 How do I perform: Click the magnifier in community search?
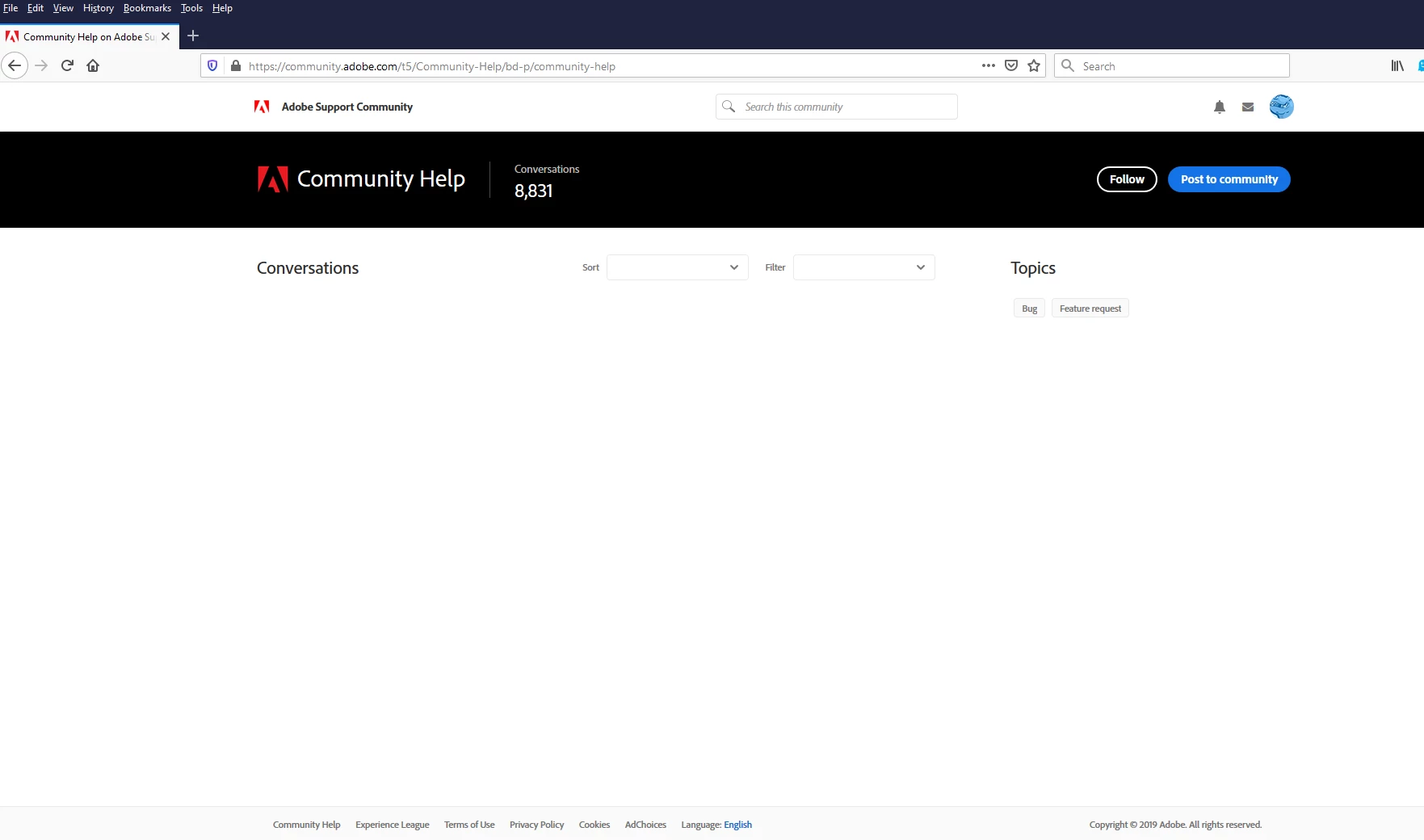(729, 107)
